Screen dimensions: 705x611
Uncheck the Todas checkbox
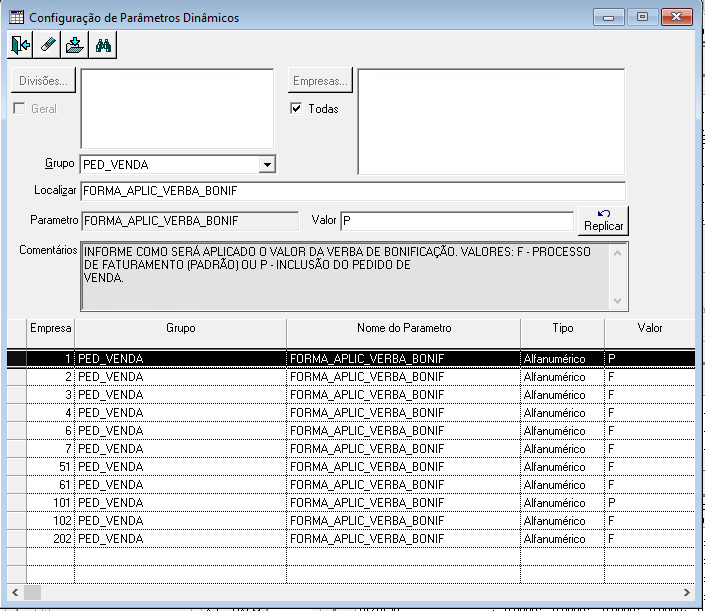click(x=296, y=108)
